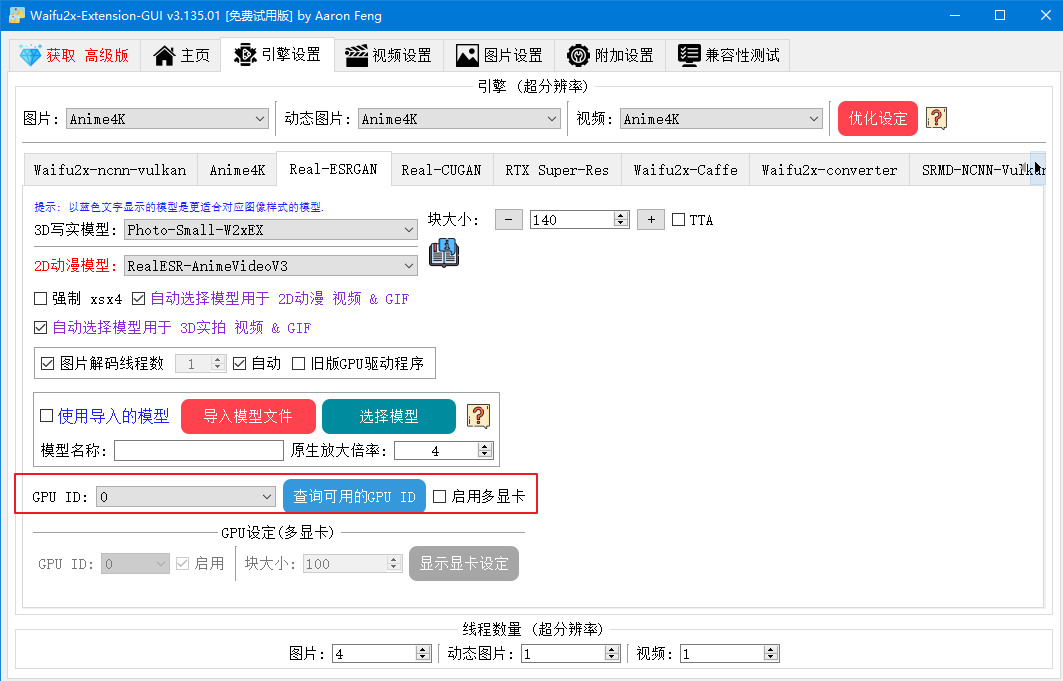This screenshot has width=1063, height=681.
Task: Open the Waifu2x-Caffe engine tab
Action: [685, 170]
